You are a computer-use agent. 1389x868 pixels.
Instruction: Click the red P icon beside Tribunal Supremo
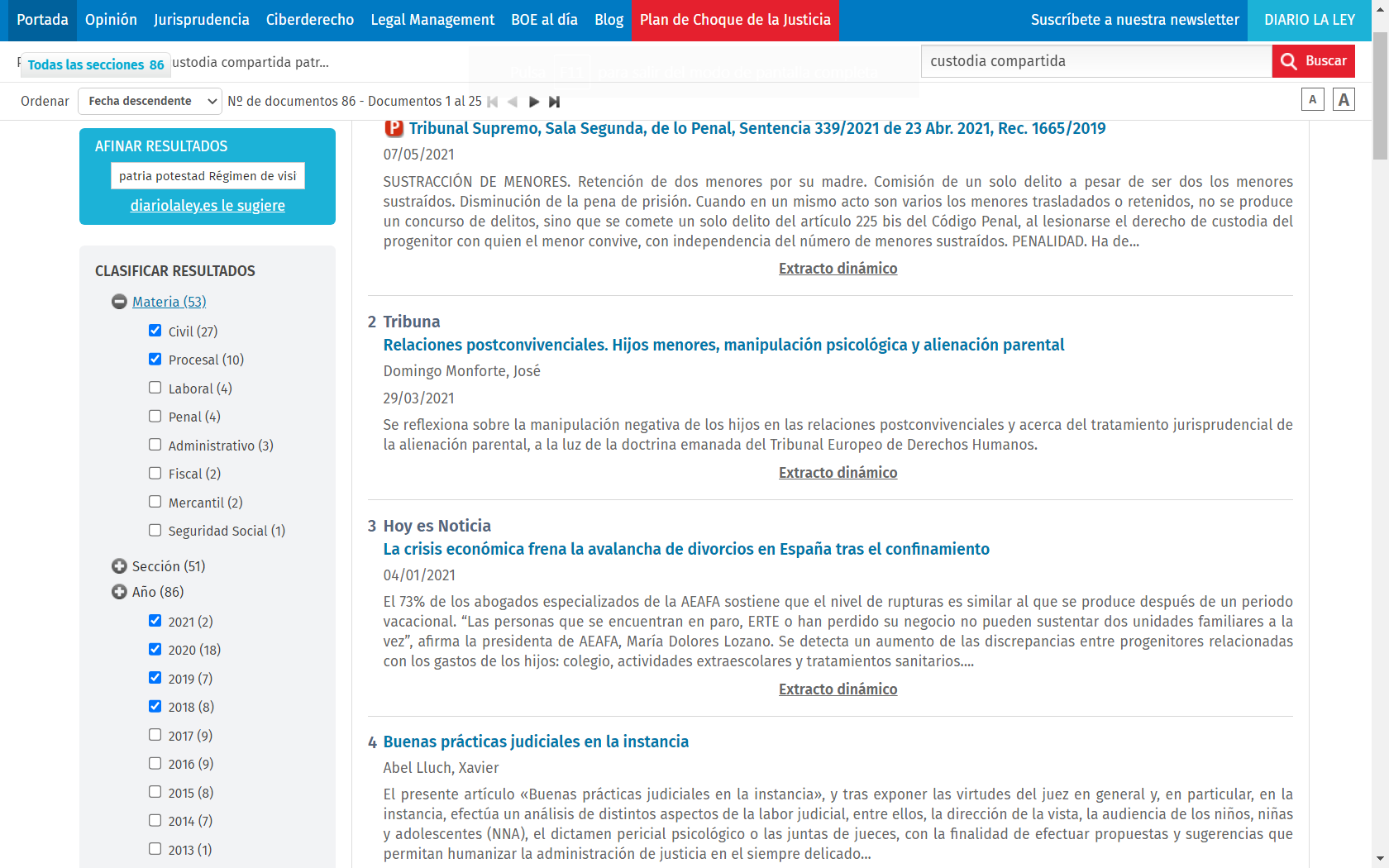coord(394,128)
